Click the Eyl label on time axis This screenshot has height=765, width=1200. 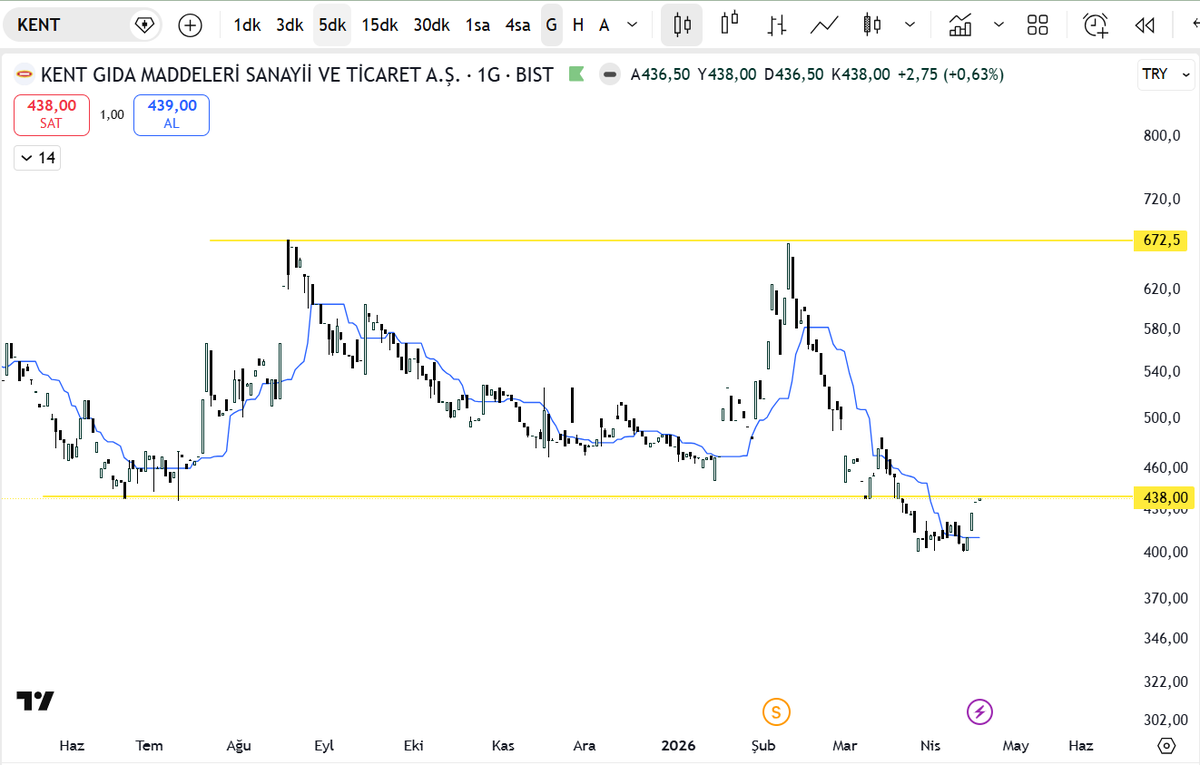pyautogui.click(x=324, y=746)
